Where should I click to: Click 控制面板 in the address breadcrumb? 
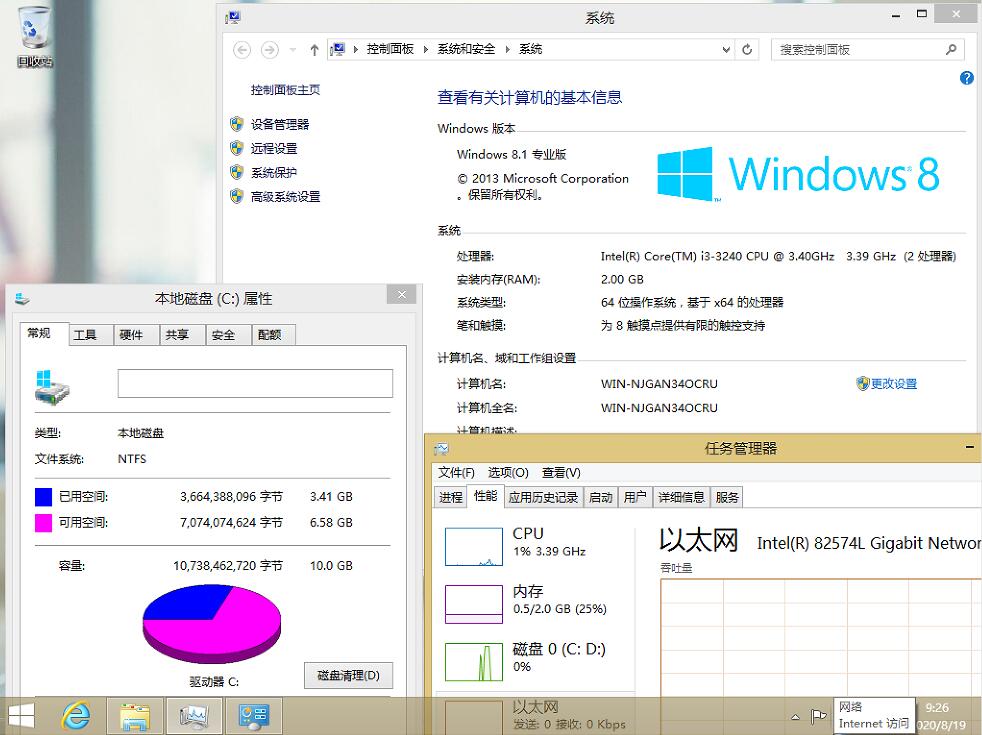(390, 49)
